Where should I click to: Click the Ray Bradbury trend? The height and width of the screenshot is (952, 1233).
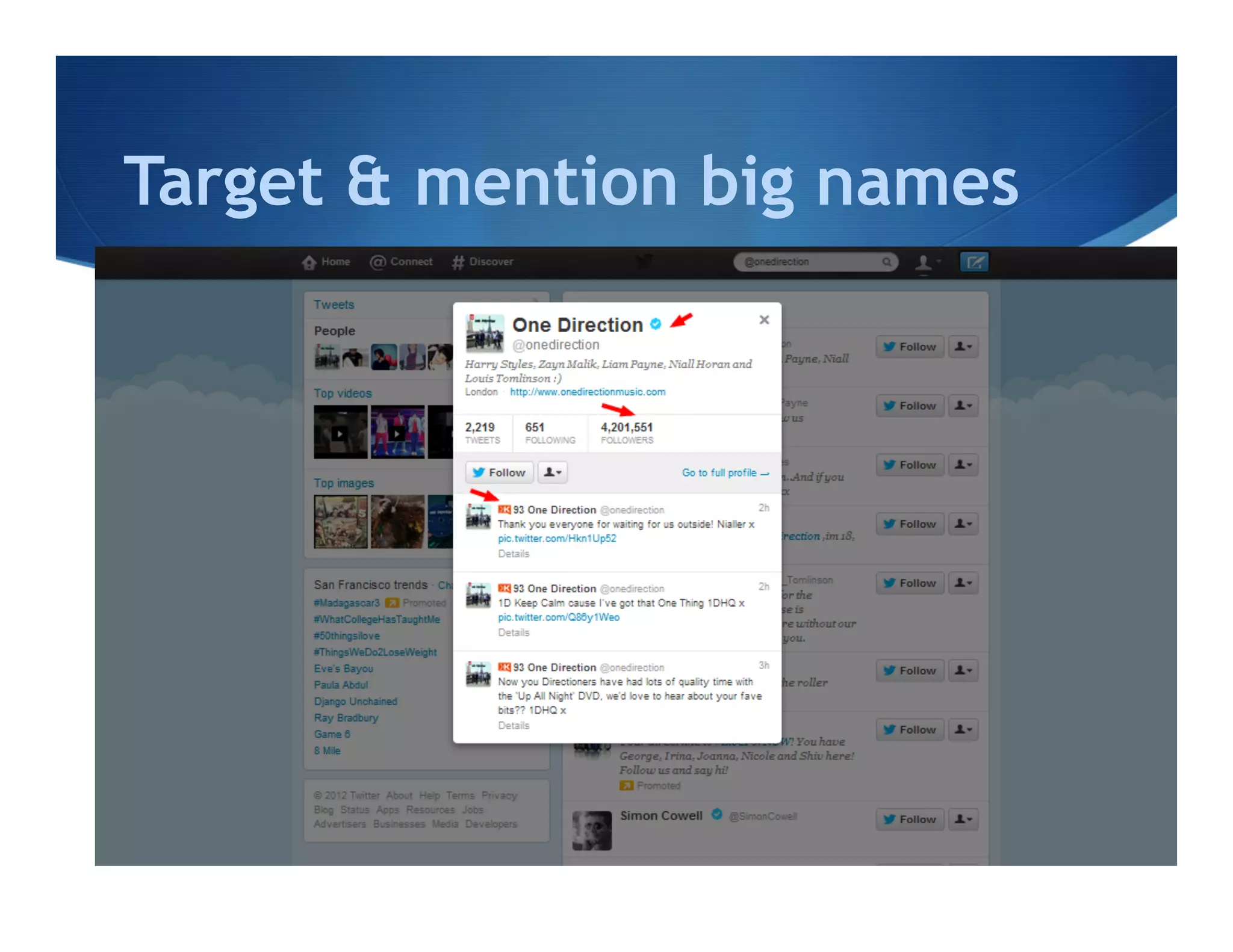pyautogui.click(x=346, y=718)
